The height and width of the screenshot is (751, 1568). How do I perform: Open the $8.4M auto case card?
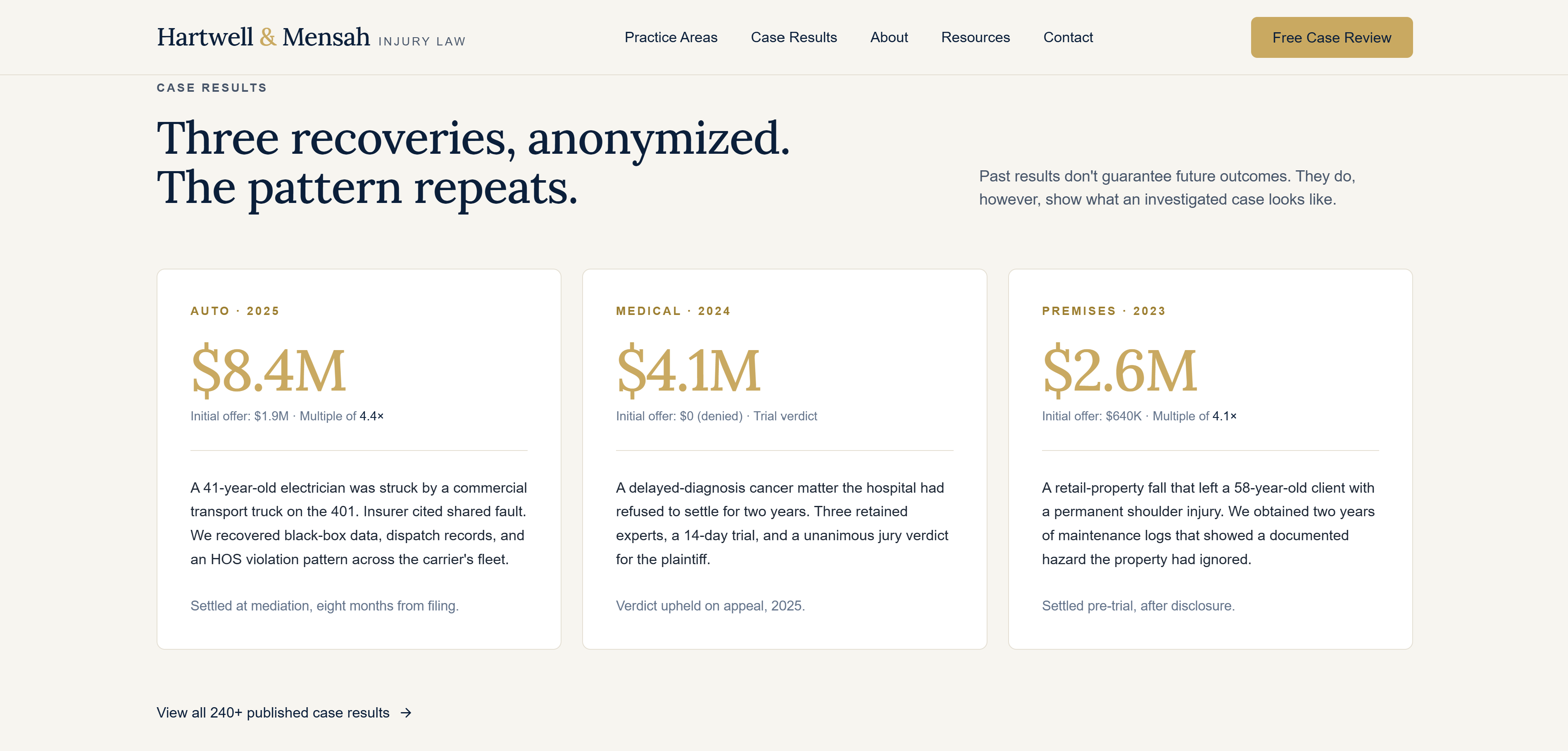coord(359,459)
